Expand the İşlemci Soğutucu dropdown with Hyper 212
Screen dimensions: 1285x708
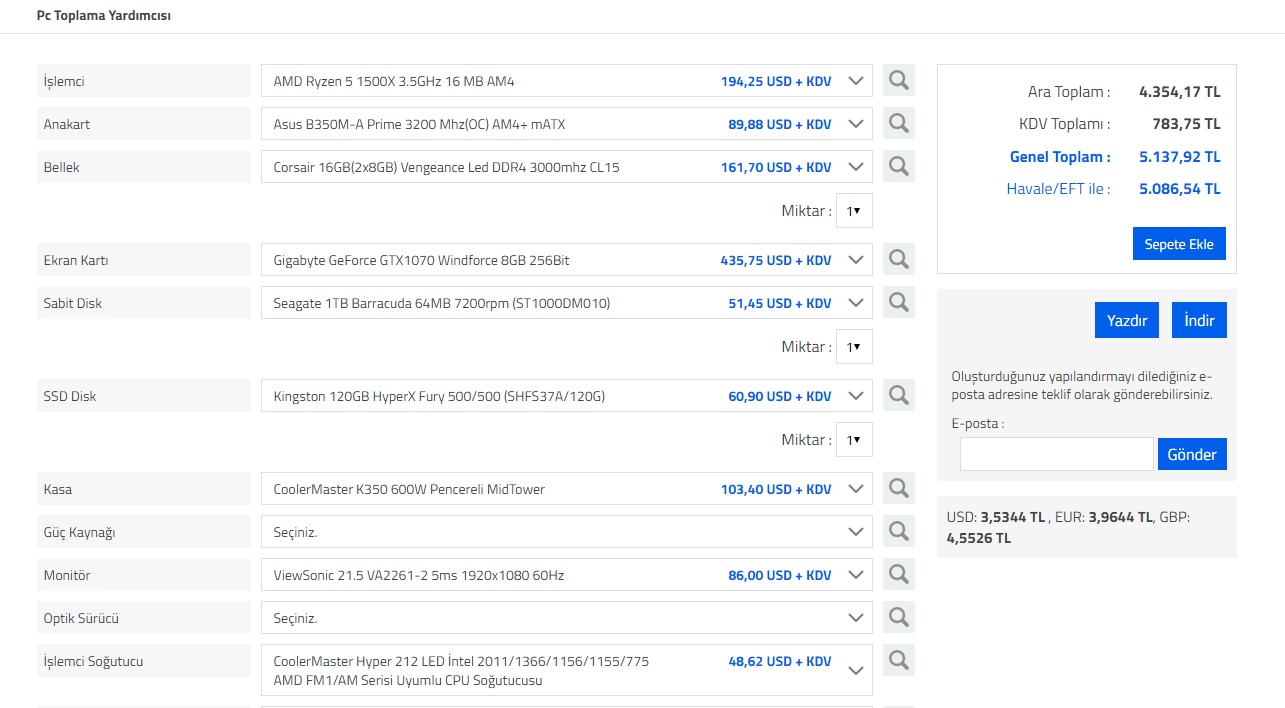566,670
